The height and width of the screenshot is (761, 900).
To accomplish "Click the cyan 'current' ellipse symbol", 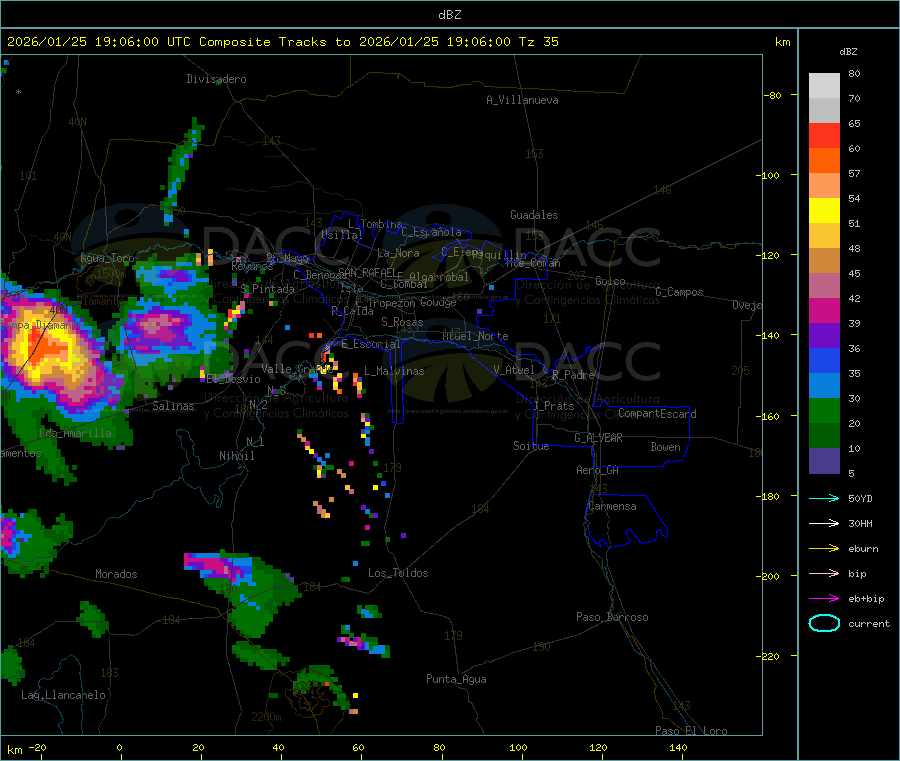I will tap(824, 623).
